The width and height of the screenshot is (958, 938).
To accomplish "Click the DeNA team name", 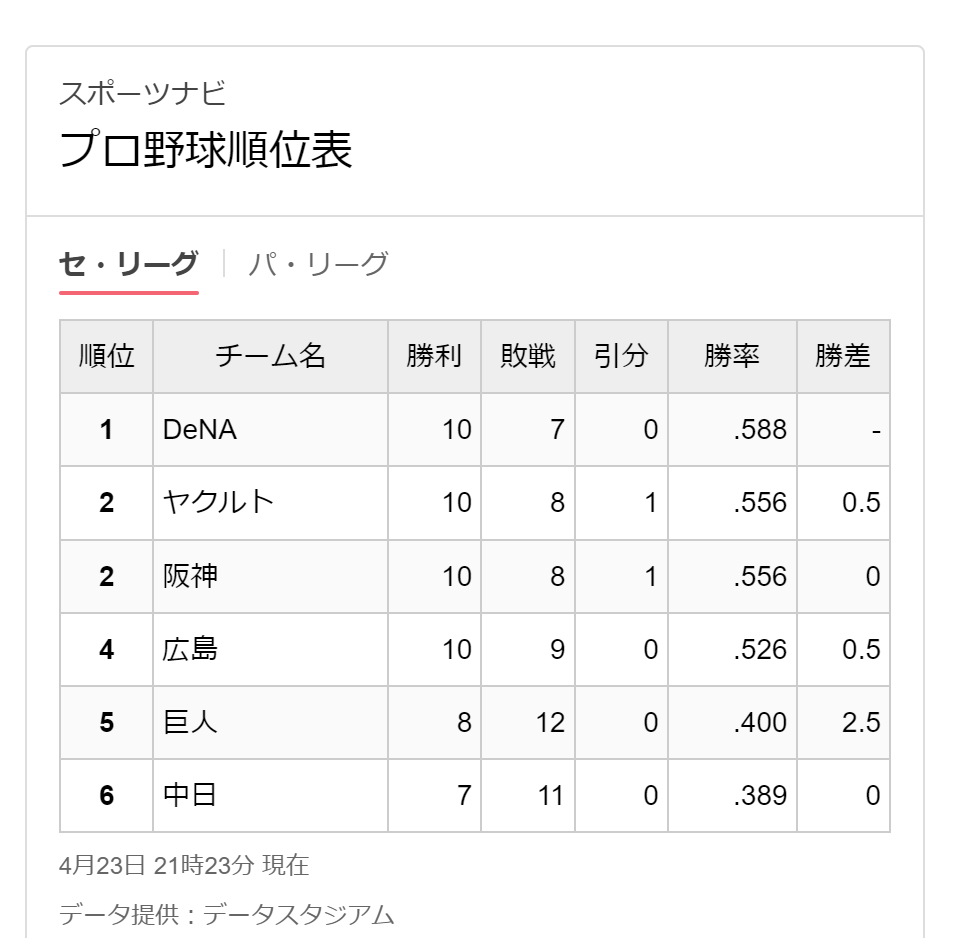I will pyautogui.click(x=200, y=430).
